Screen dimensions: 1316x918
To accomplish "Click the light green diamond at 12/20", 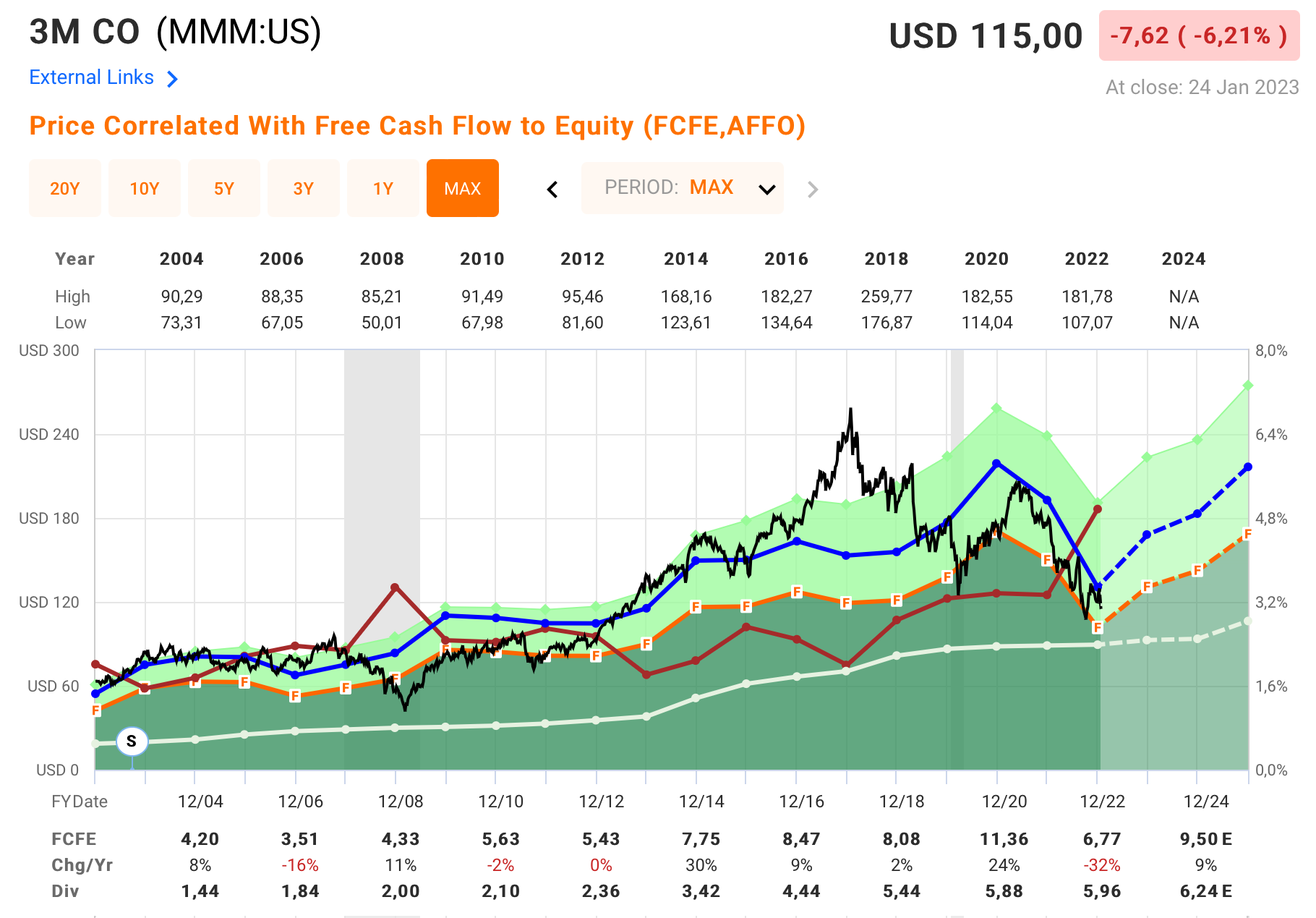I will [996, 409].
